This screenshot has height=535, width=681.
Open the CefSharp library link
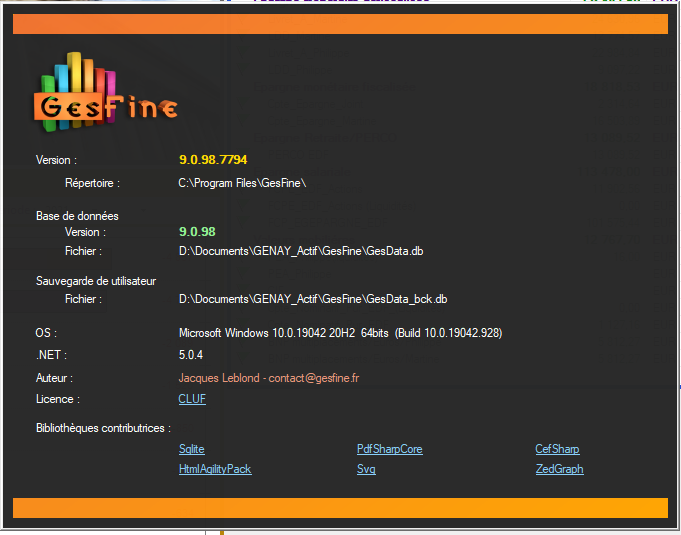coord(557,449)
